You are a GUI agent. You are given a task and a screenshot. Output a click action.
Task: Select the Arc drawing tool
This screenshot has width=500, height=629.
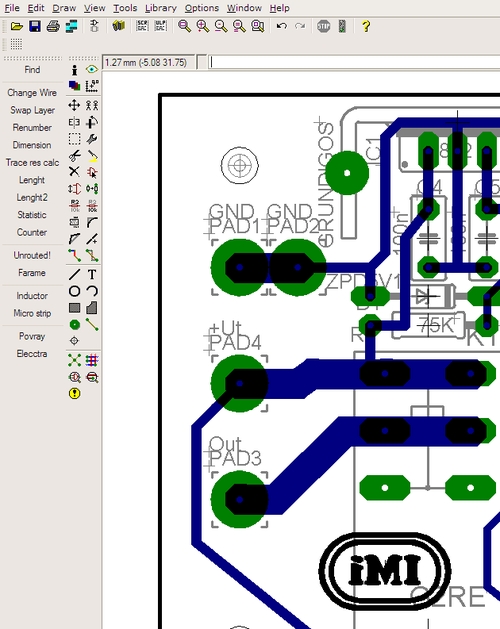click(x=92, y=291)
